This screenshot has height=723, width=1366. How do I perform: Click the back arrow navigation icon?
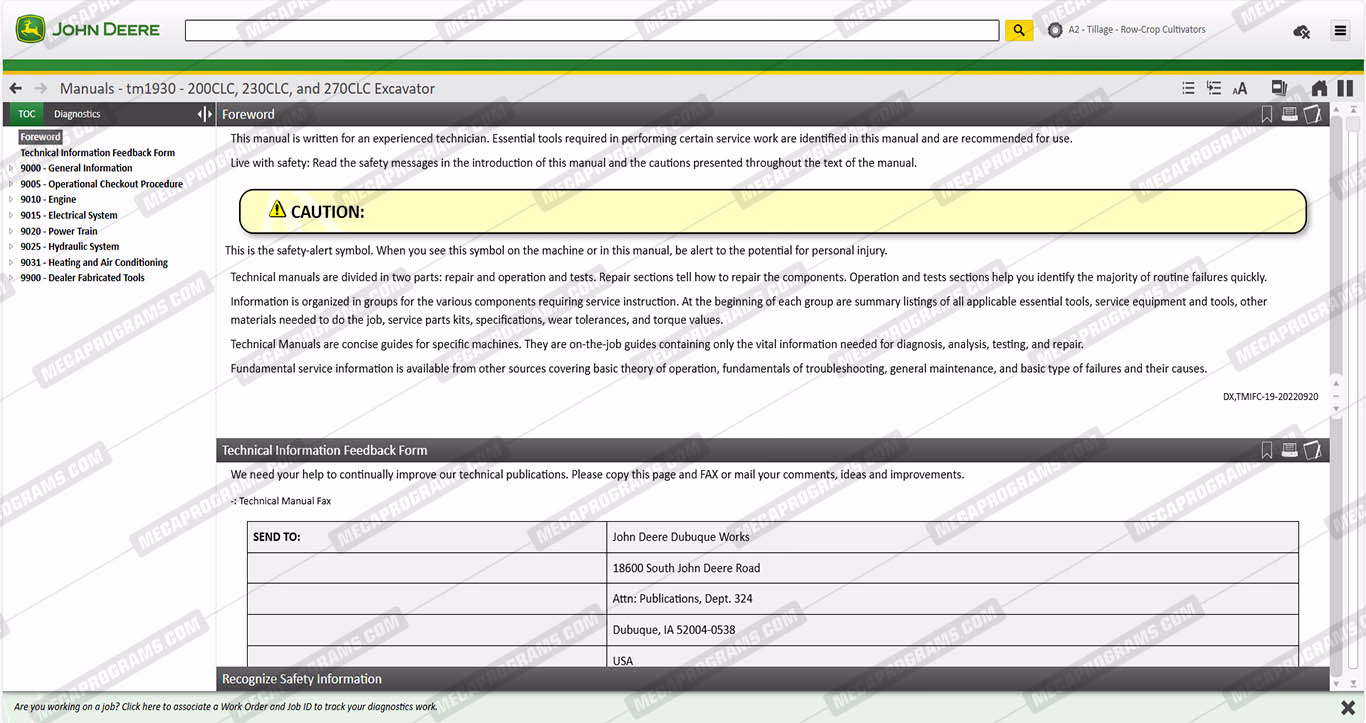tap(16, 89)
